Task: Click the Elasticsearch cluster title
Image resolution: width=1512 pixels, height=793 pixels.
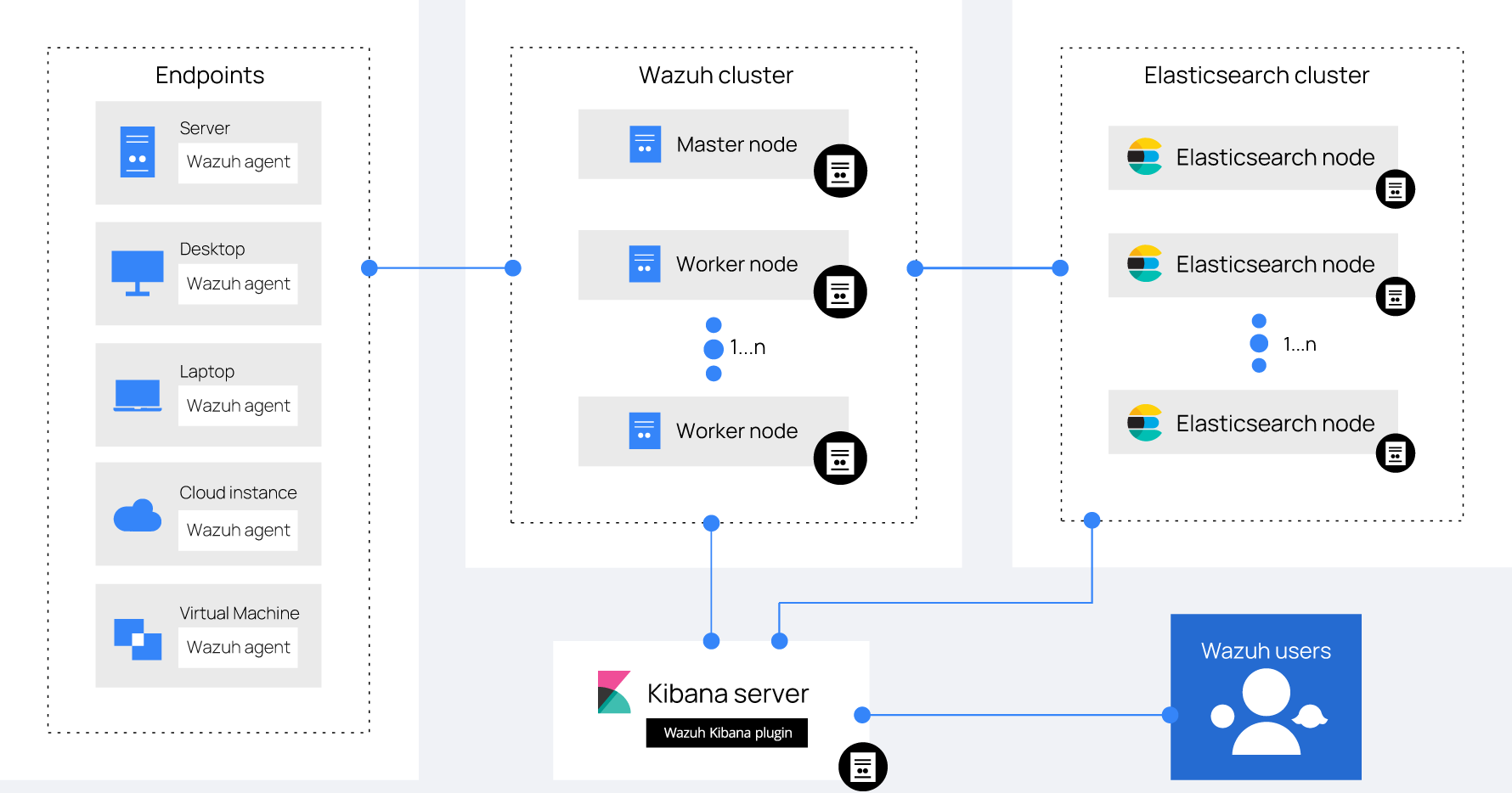Action: [x=1256, y=75]
